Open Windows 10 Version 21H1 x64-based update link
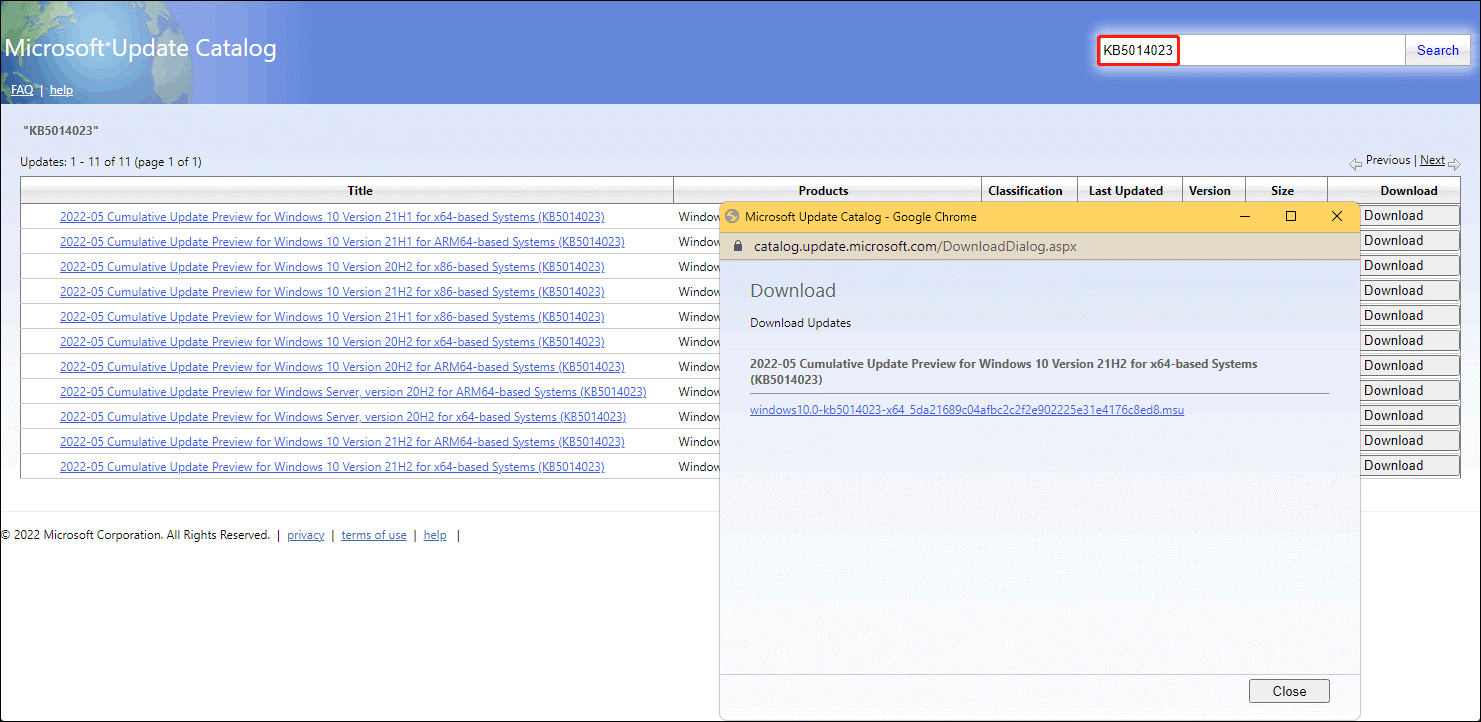Screen dimensions: 1481x722 point(332,217)
